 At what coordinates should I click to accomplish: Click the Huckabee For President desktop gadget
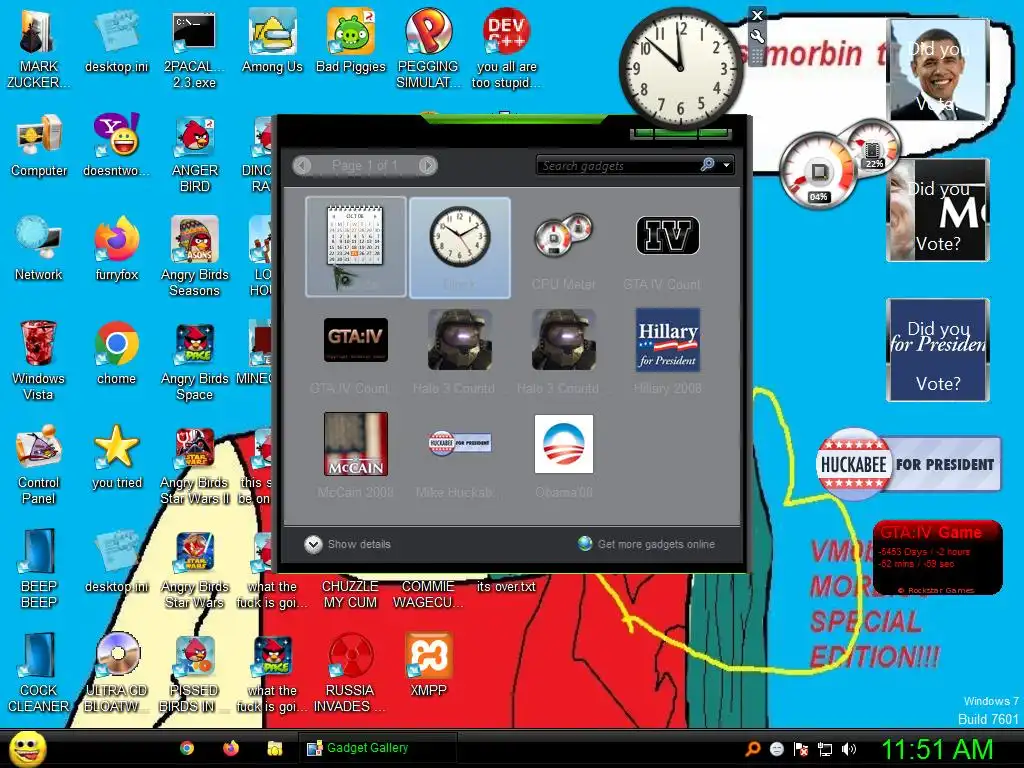(908, 464)
